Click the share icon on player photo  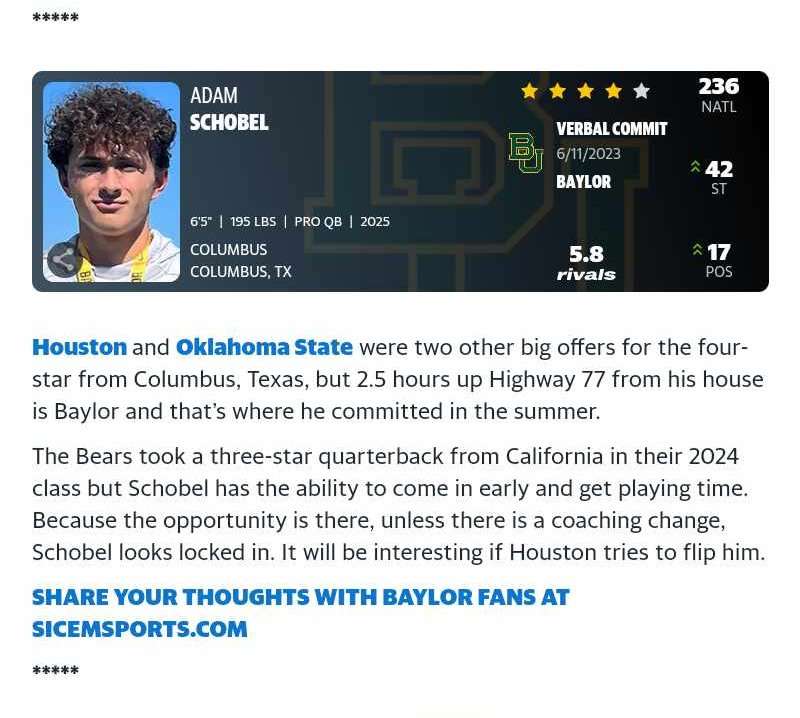(64, 259)
